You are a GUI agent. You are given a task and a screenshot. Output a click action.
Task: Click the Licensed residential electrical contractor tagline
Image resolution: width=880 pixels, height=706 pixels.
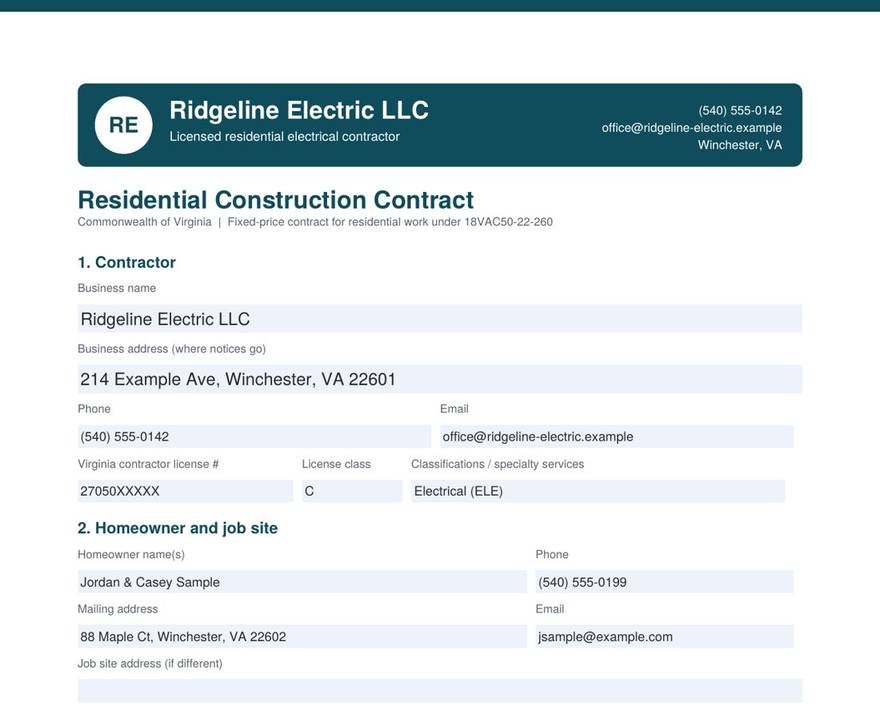tap(285, 136)
